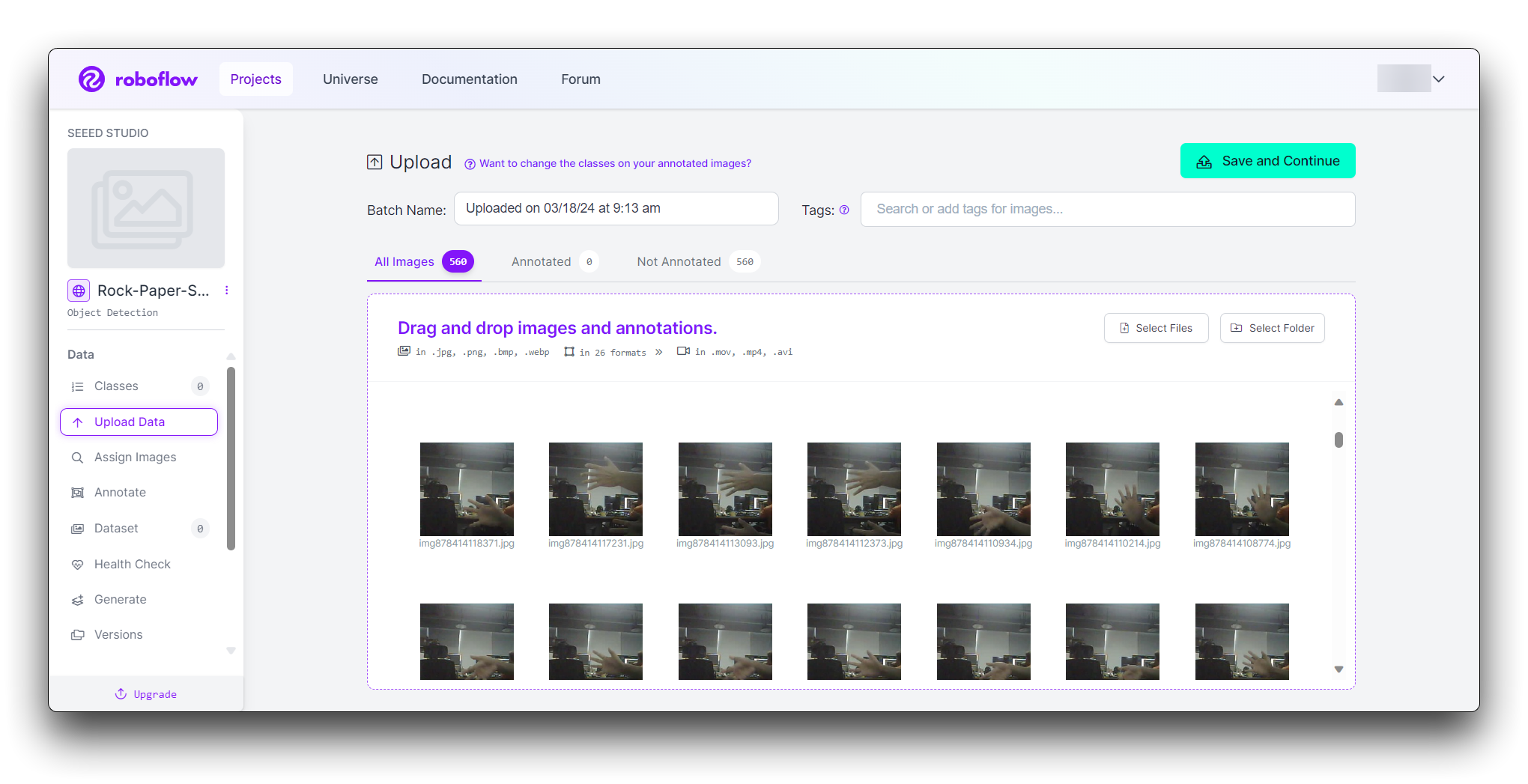This screenshot has width=1528, height=784.
Task: Click the image grid scroll-down arrow
Action: pyautogui.click(x=1338, y=669)
